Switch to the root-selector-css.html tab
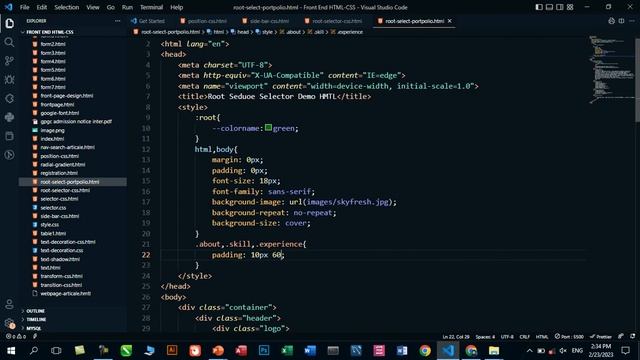640x360 pixels. (333, 21)
